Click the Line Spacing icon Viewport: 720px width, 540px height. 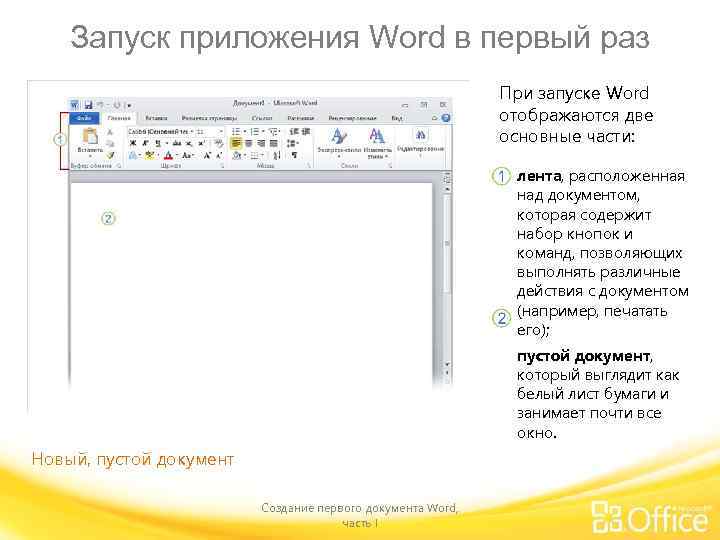pos(292,143)
